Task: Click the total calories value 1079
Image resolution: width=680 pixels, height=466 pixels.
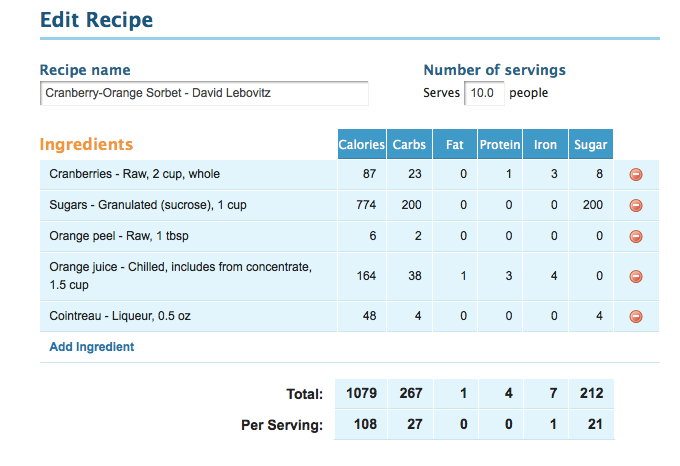Action: [361, 394]
